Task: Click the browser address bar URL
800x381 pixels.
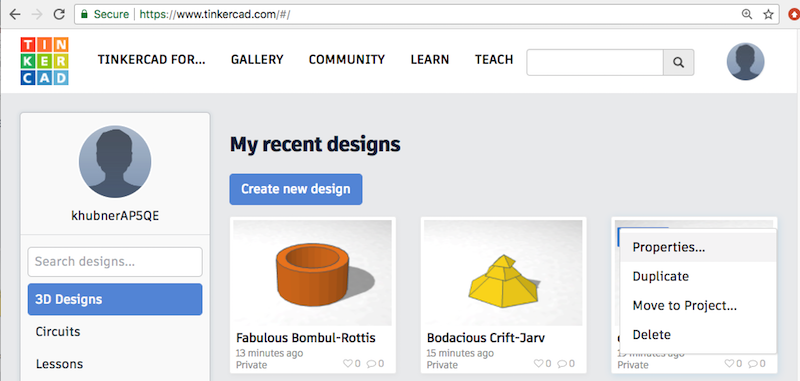Action: coord(214,14)
